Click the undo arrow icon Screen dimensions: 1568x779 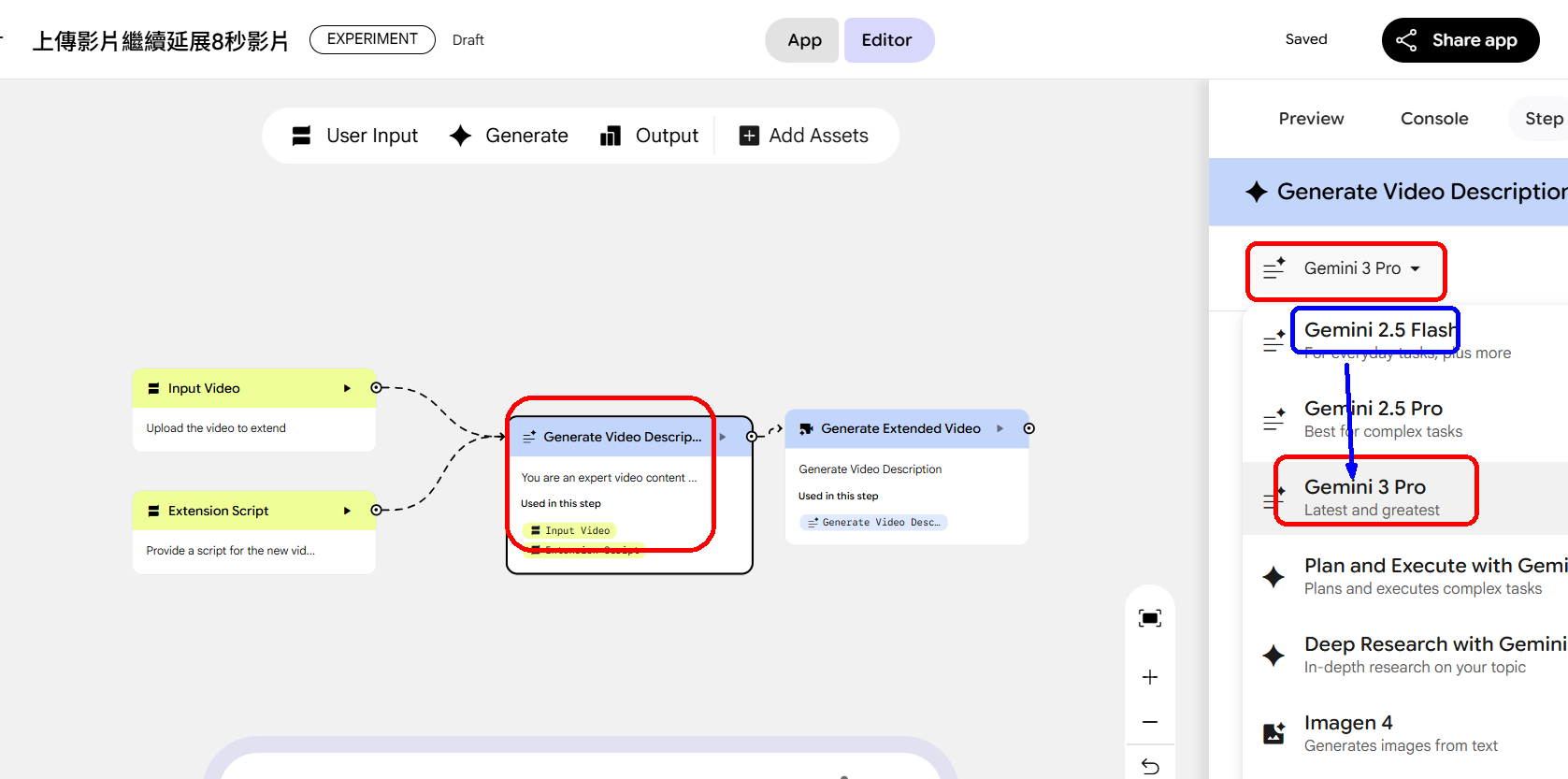click(x=1149, y=767)
